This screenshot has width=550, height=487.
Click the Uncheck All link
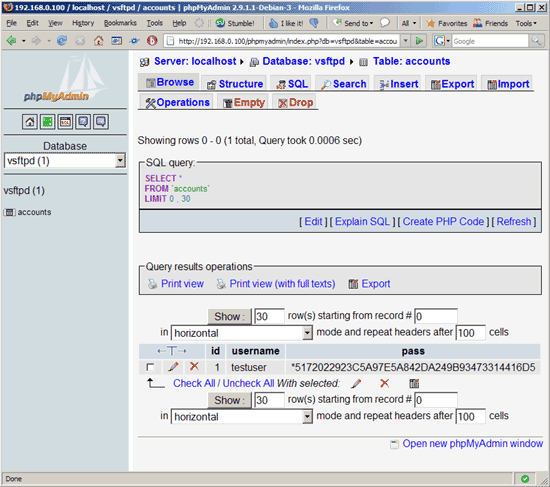[x=248, y=383]
